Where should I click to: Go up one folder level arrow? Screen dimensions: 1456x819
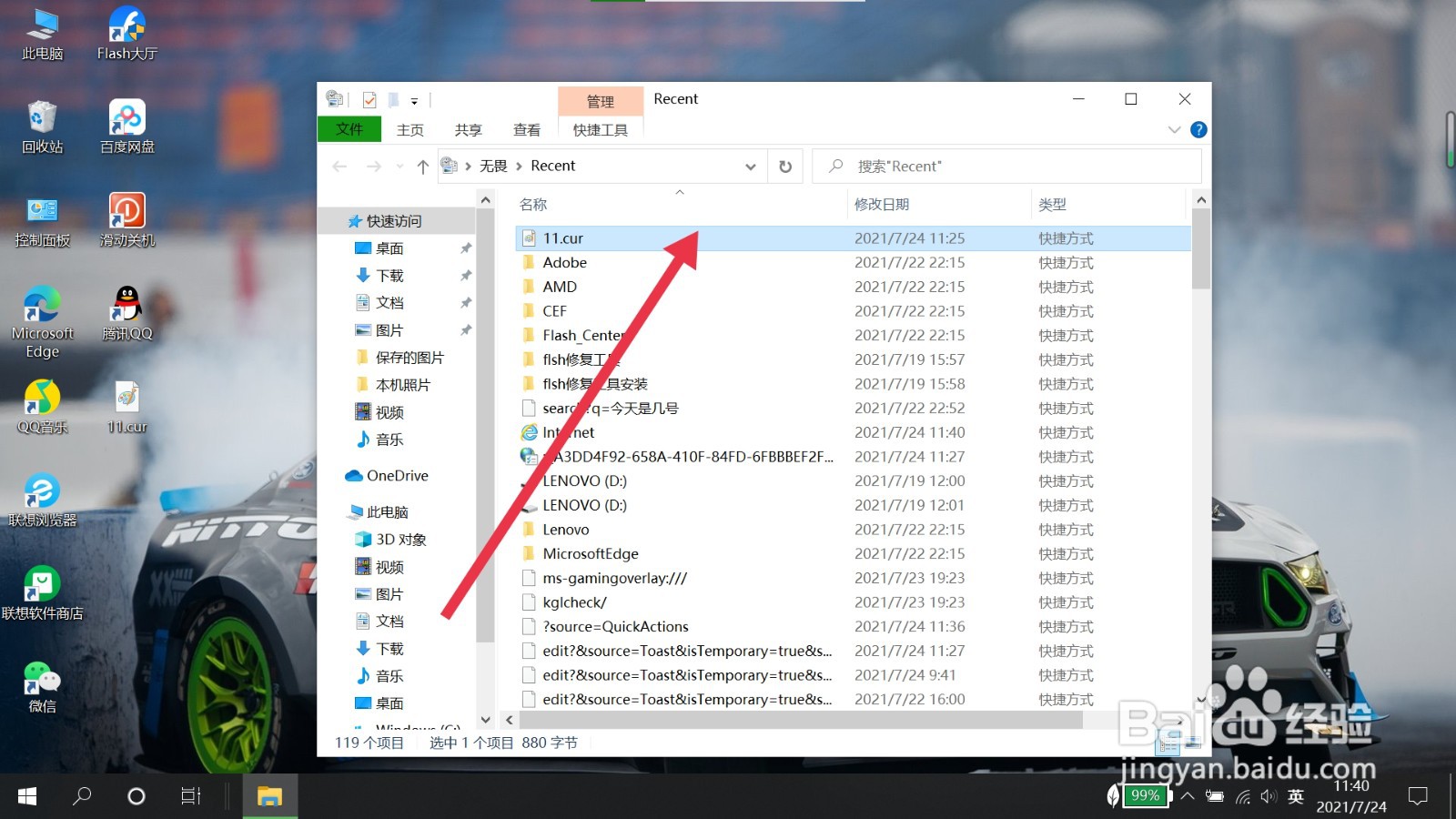422,167
